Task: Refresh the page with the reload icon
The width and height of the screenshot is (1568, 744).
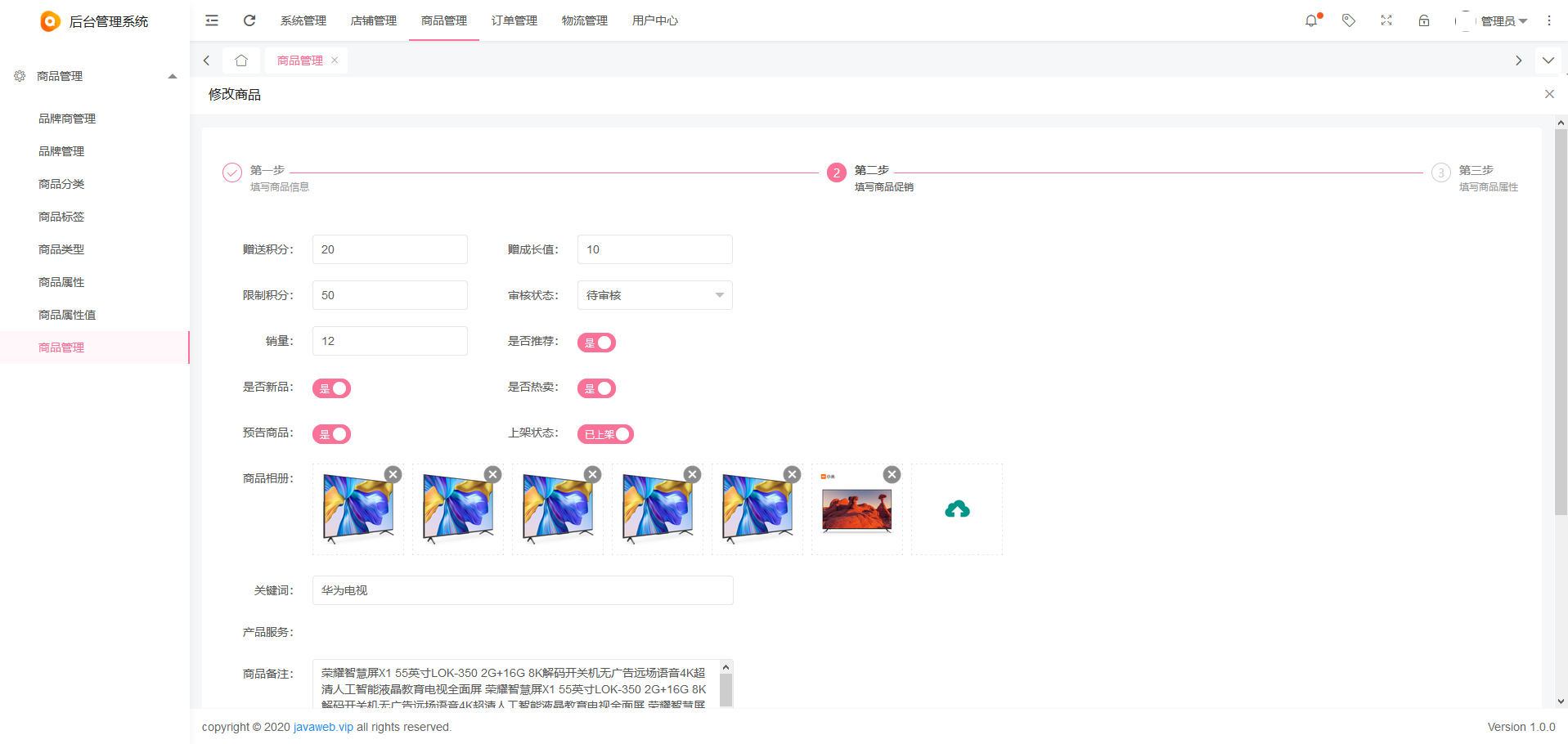Action: tap(249, 20)
